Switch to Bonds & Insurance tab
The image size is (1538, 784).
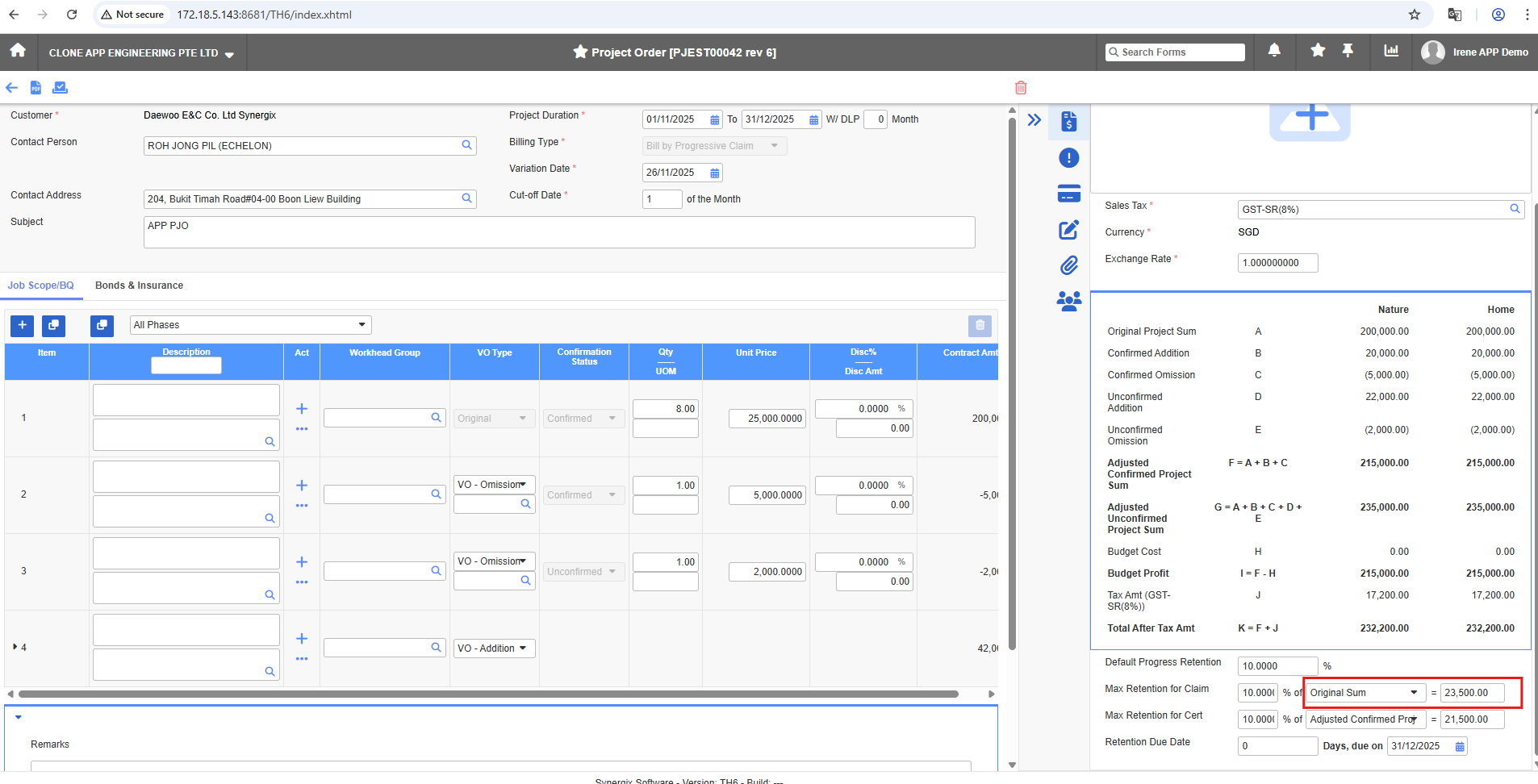tap(139, 286)
